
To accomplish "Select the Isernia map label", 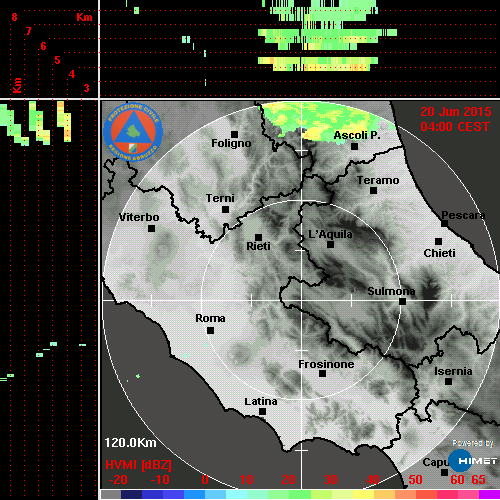I will [x=453, y=371].
